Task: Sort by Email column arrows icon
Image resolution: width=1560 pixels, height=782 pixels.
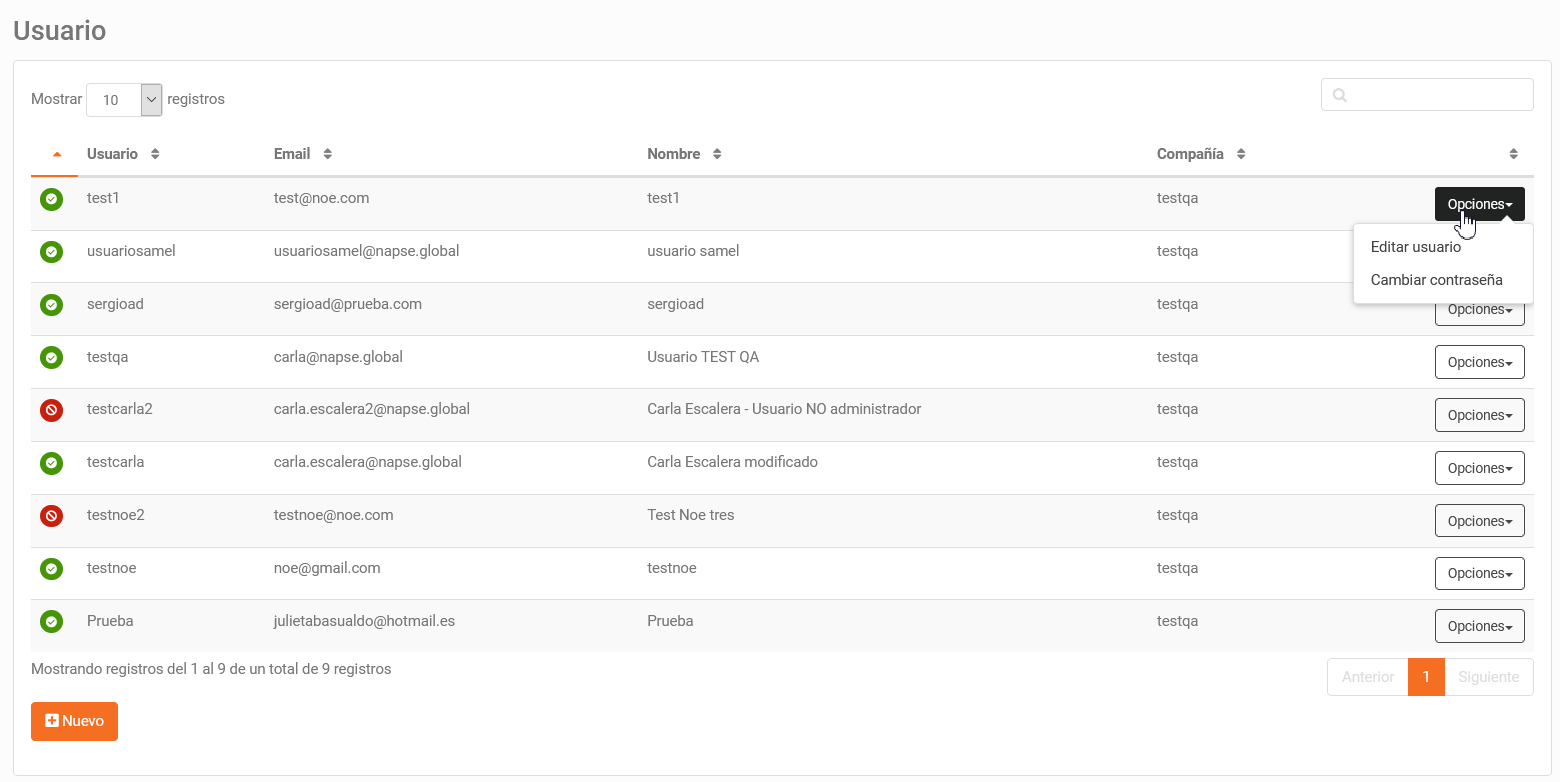Action: point(328,154)
